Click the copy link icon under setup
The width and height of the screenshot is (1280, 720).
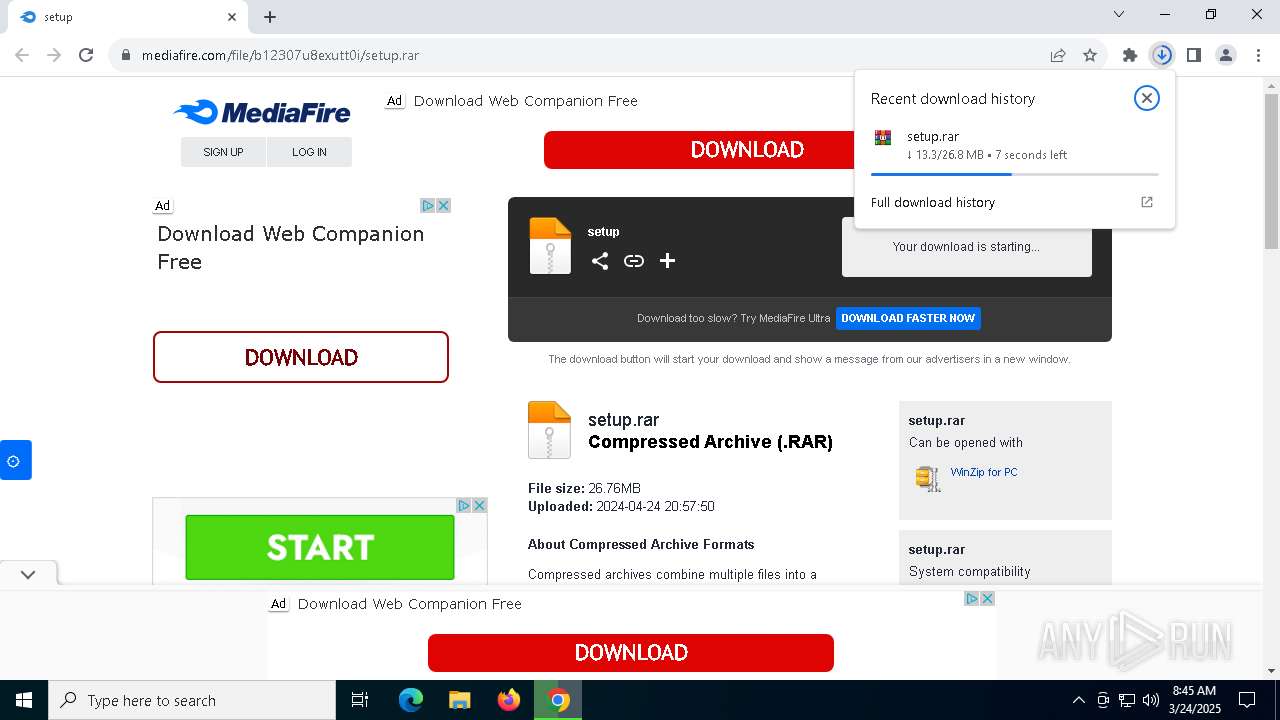(x=634, y=261)
